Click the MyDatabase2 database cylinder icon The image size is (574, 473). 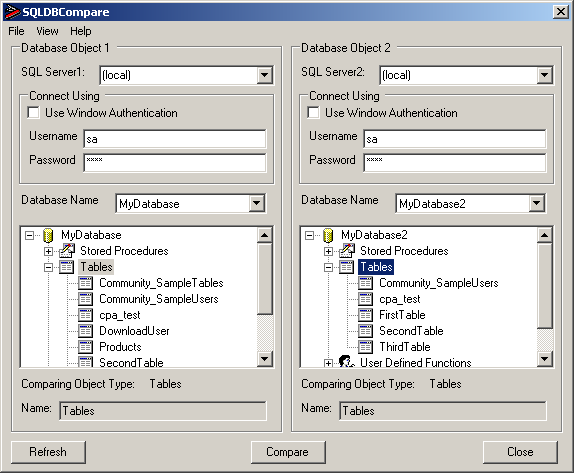click(328, 235)
